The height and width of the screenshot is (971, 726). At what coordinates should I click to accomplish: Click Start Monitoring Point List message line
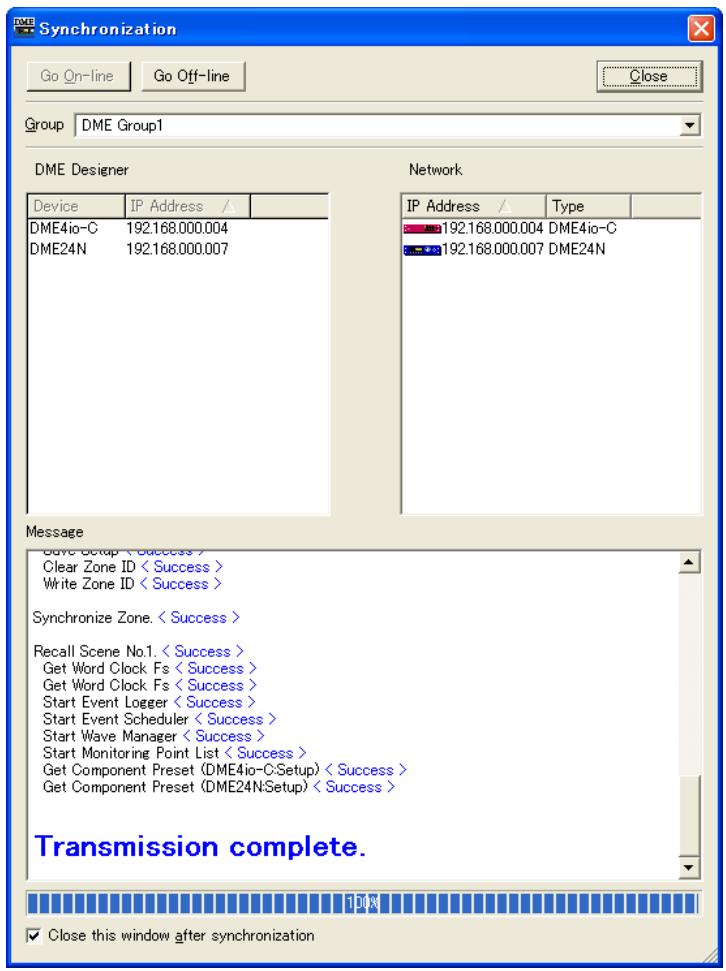pyautogui.click(x=175, y=753)
